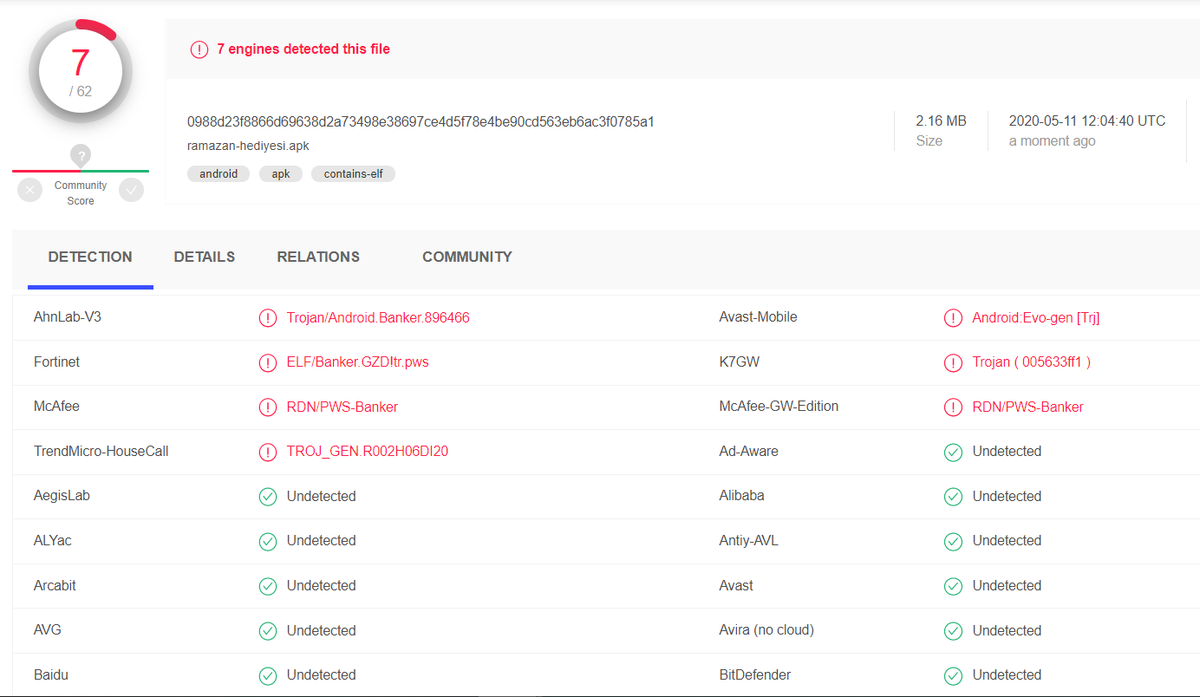Click the Trojan ( 005633ff1 ) result
This screenshot has width=1200, height=697.
pyautogui.click(x=1031, y=362)
